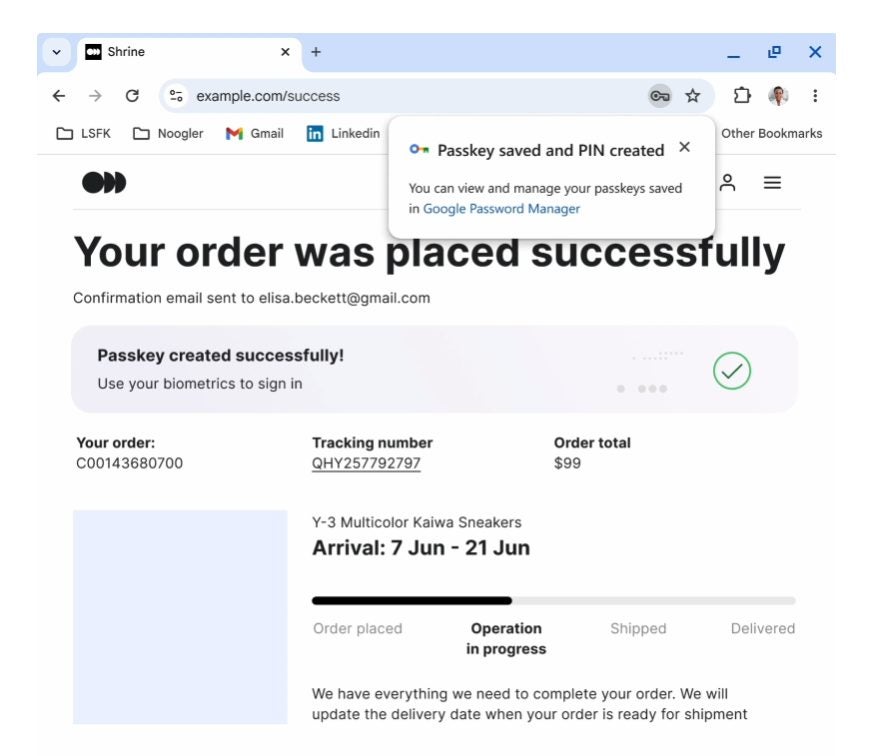
Task: Open a new tab with plus button
Action: pyautogui.click(x=316, y=52)
